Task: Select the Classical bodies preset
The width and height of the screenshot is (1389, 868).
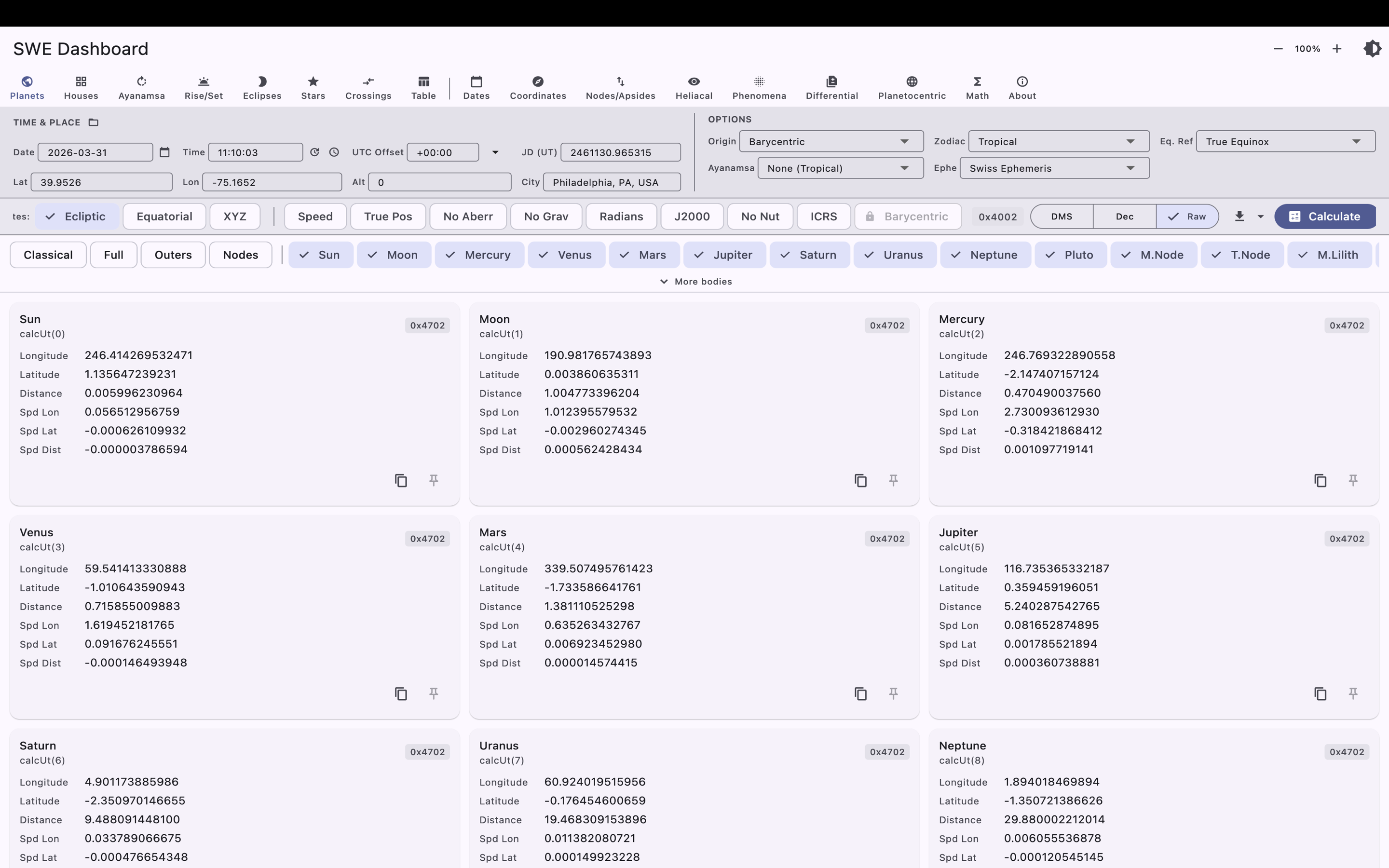Action: [x=48, y=255]
